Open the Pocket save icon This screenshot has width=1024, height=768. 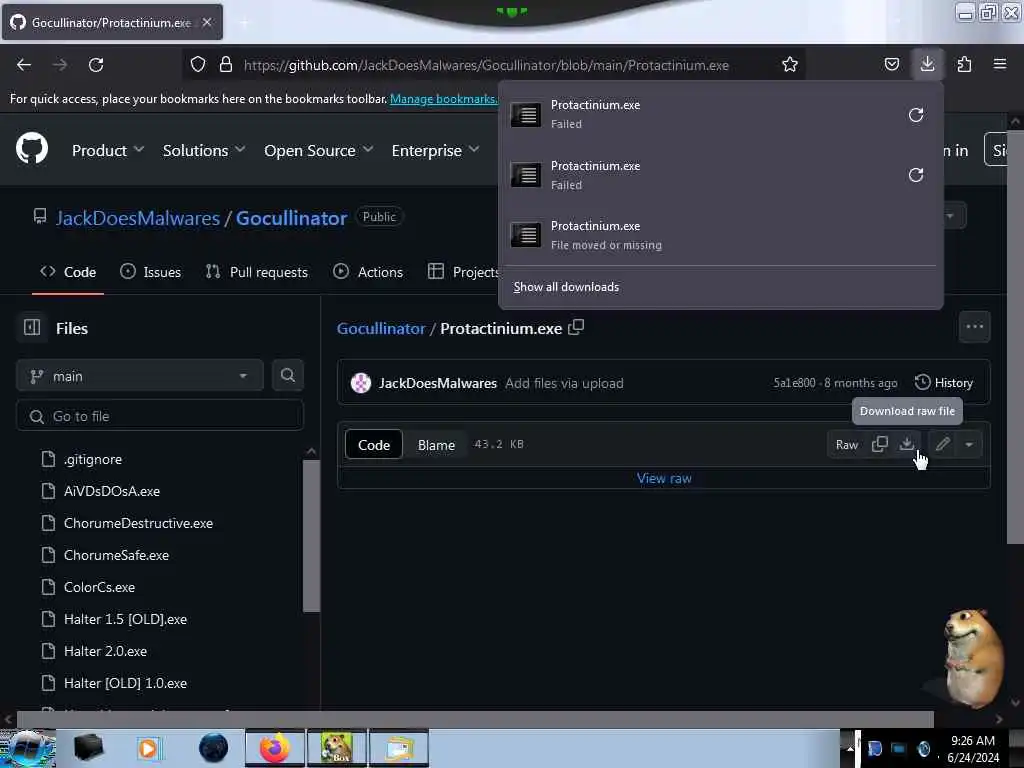[891, 64]
